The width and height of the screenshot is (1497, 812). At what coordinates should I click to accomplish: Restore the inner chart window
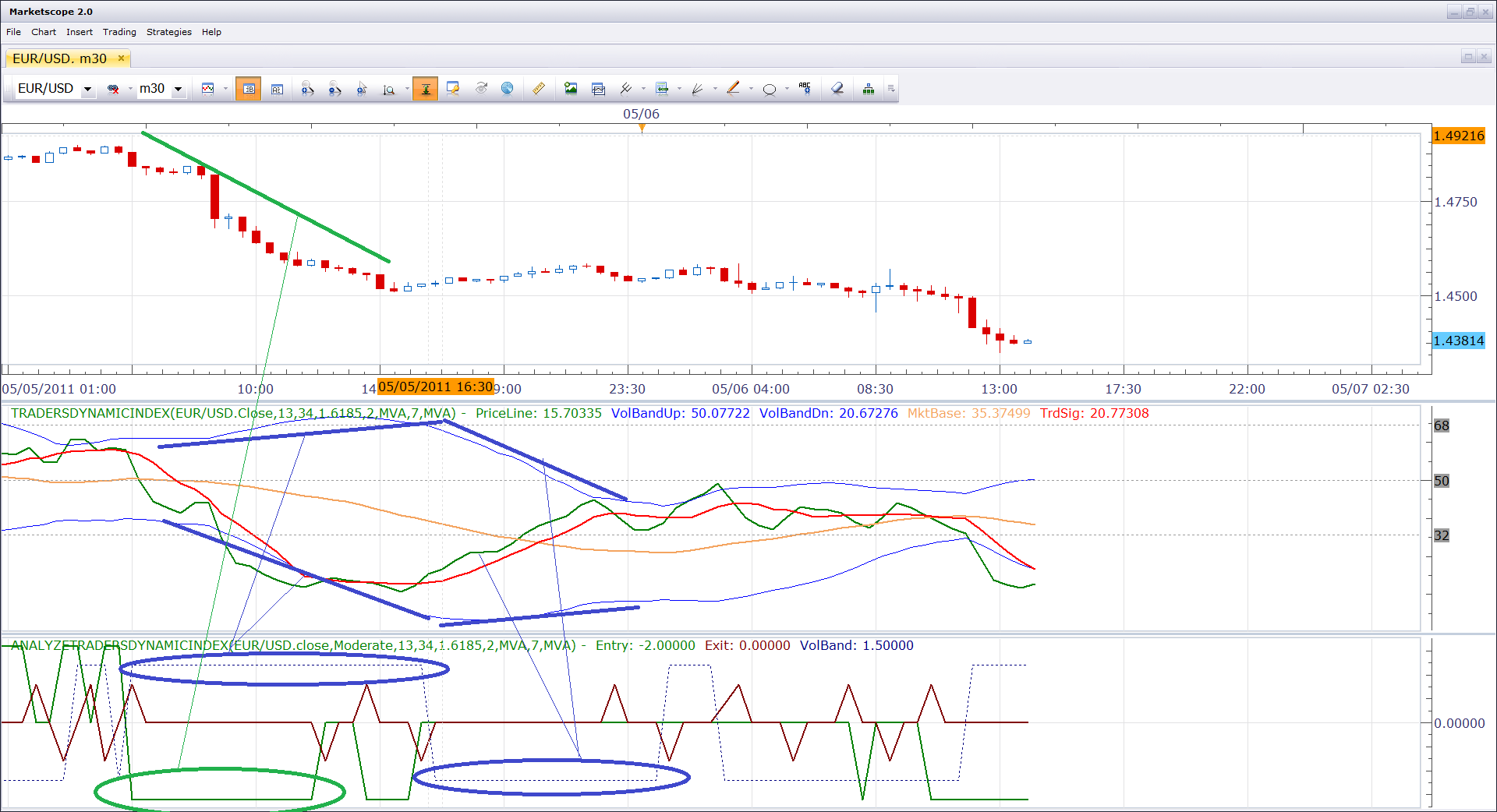pos(1468,57)
